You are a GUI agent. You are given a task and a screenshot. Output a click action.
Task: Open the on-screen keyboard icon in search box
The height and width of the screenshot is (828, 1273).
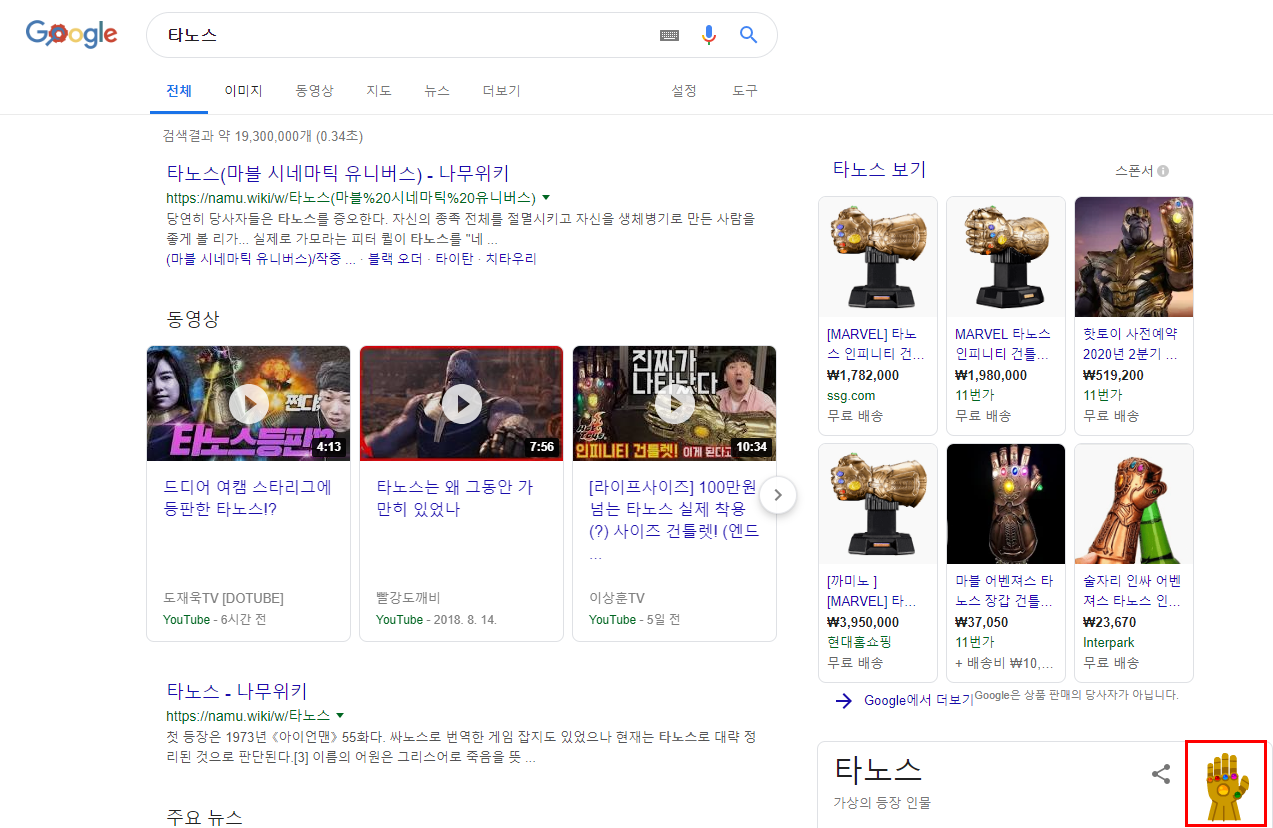click(x=669, y=35)
